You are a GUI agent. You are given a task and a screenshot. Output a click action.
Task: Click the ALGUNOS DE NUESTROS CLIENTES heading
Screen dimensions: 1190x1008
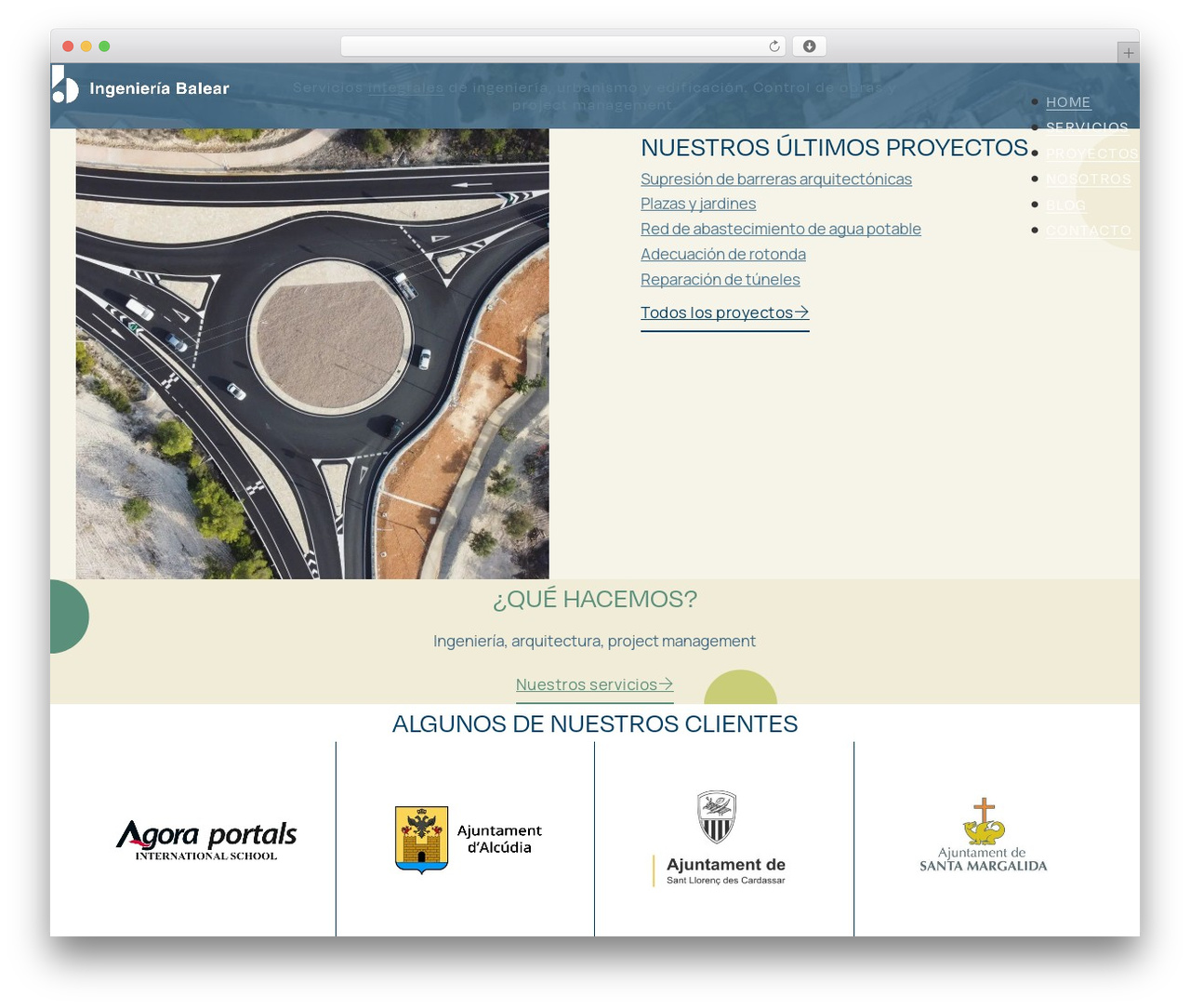pos(595,723)
